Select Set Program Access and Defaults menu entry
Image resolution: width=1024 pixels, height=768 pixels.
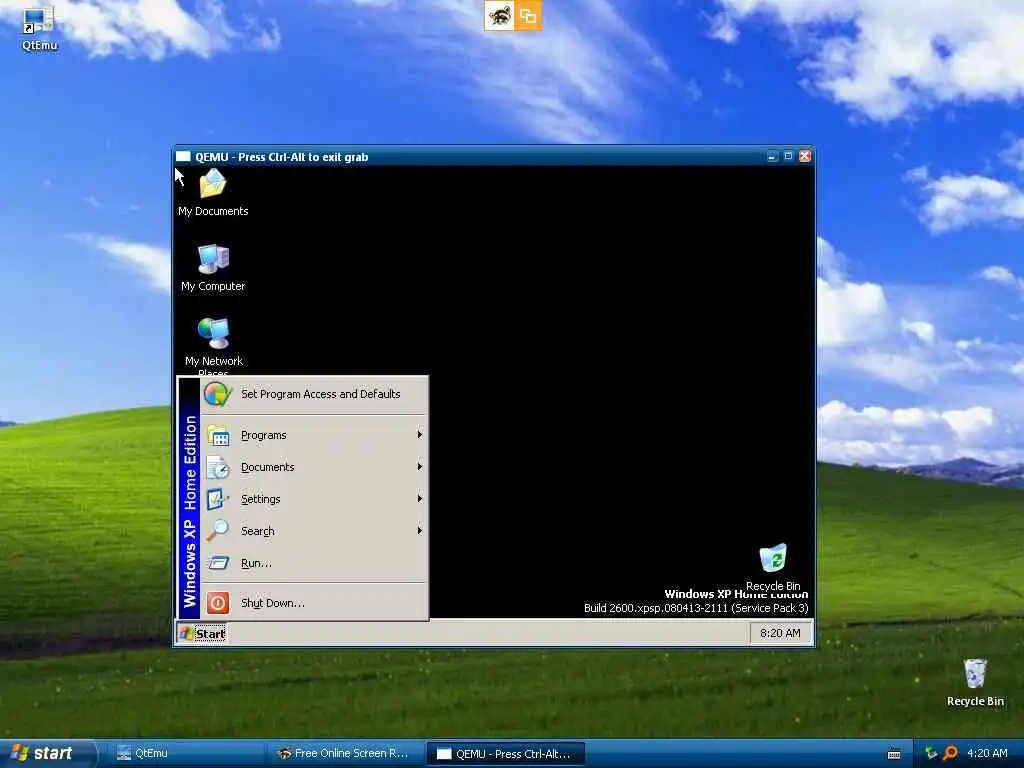[315, 394]
